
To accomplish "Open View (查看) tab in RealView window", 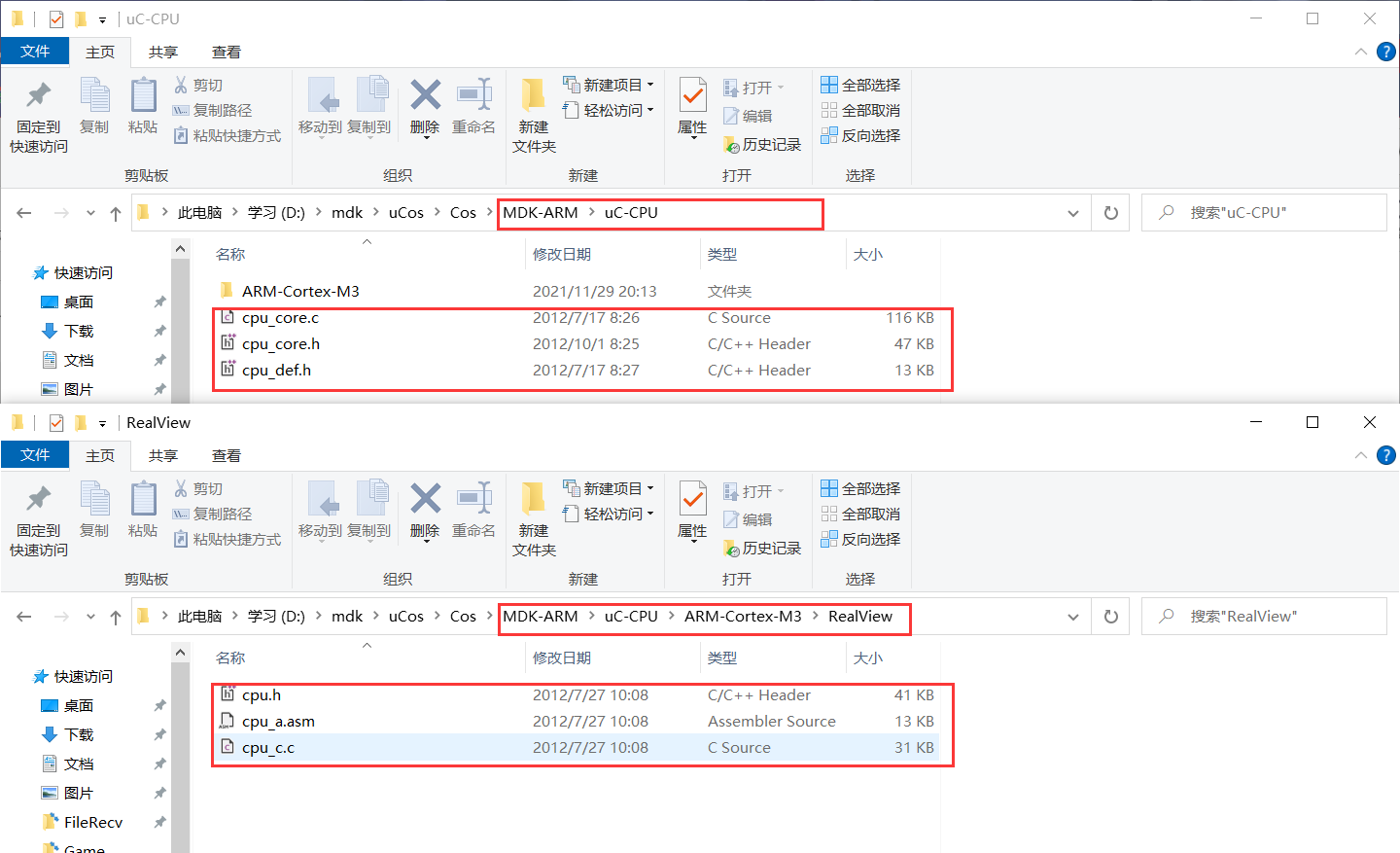I will [227, 455].
